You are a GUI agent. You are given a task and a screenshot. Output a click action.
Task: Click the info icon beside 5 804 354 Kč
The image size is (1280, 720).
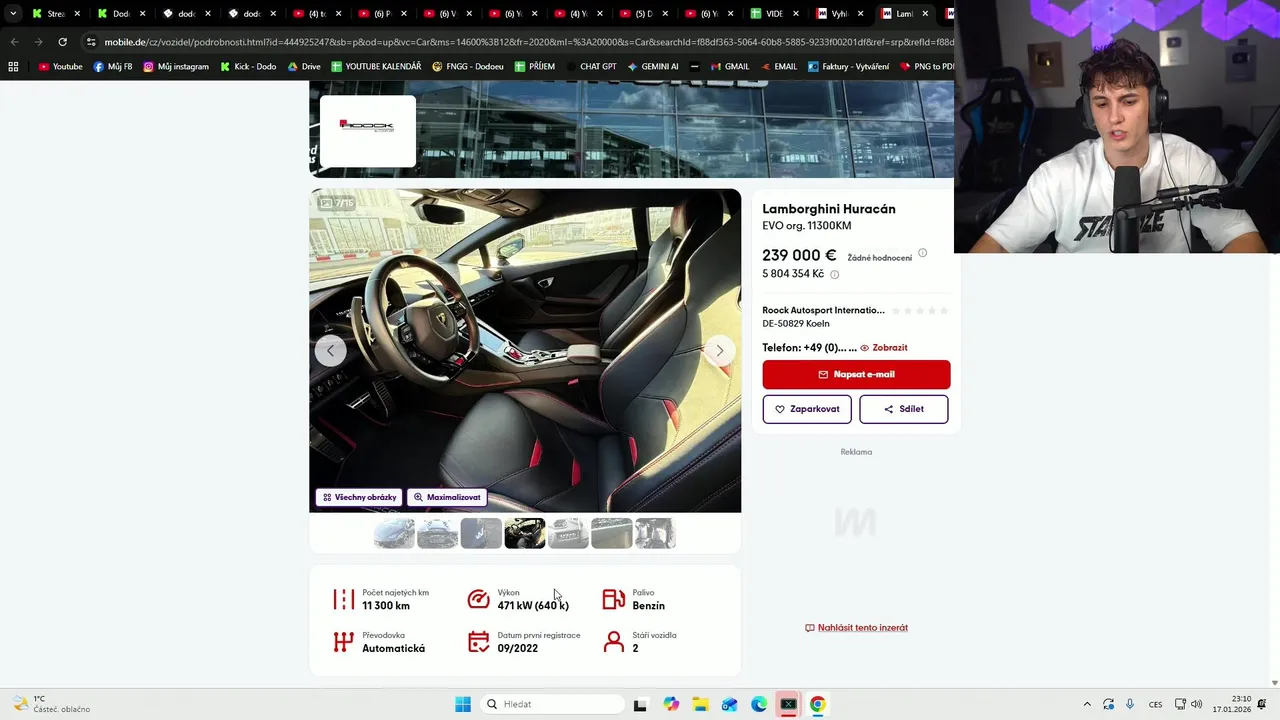[834, 274]
